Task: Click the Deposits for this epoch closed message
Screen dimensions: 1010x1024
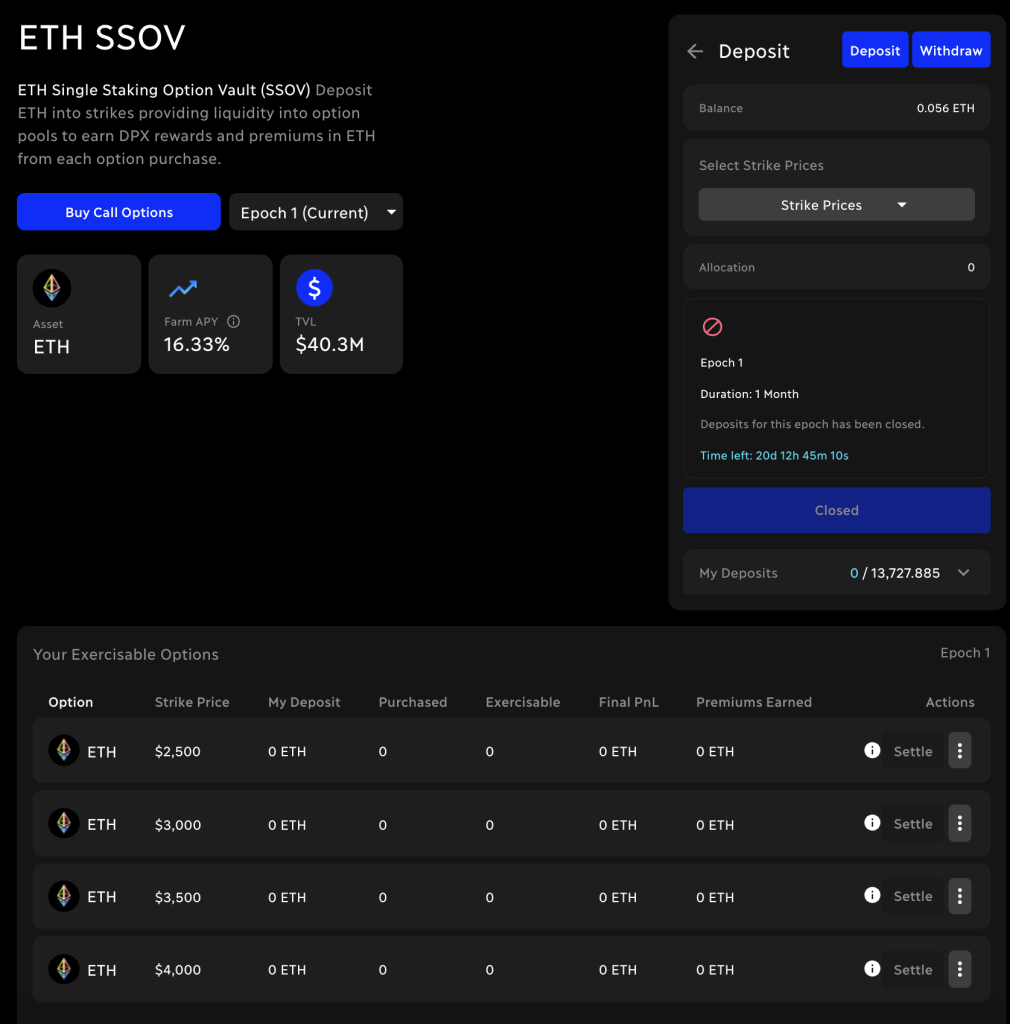Action: tap(812, 424)
